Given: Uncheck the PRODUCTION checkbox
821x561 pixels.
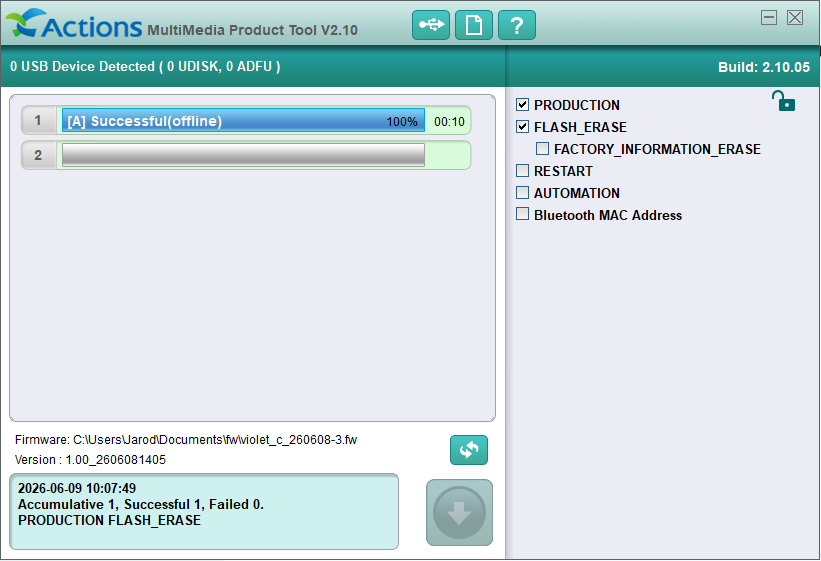Looking at the screenshot, I should coord(522,105).
